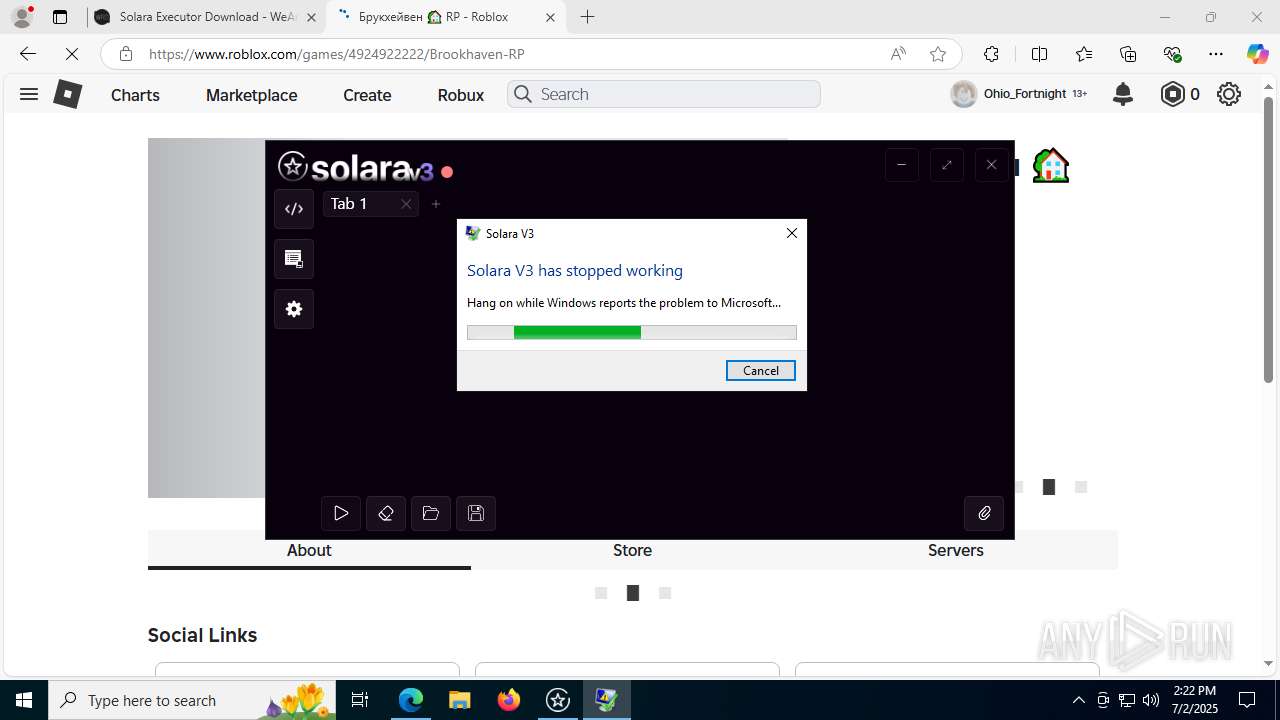
Task: Open the Solara script editor code icon
Action: [x=294, y=209]
